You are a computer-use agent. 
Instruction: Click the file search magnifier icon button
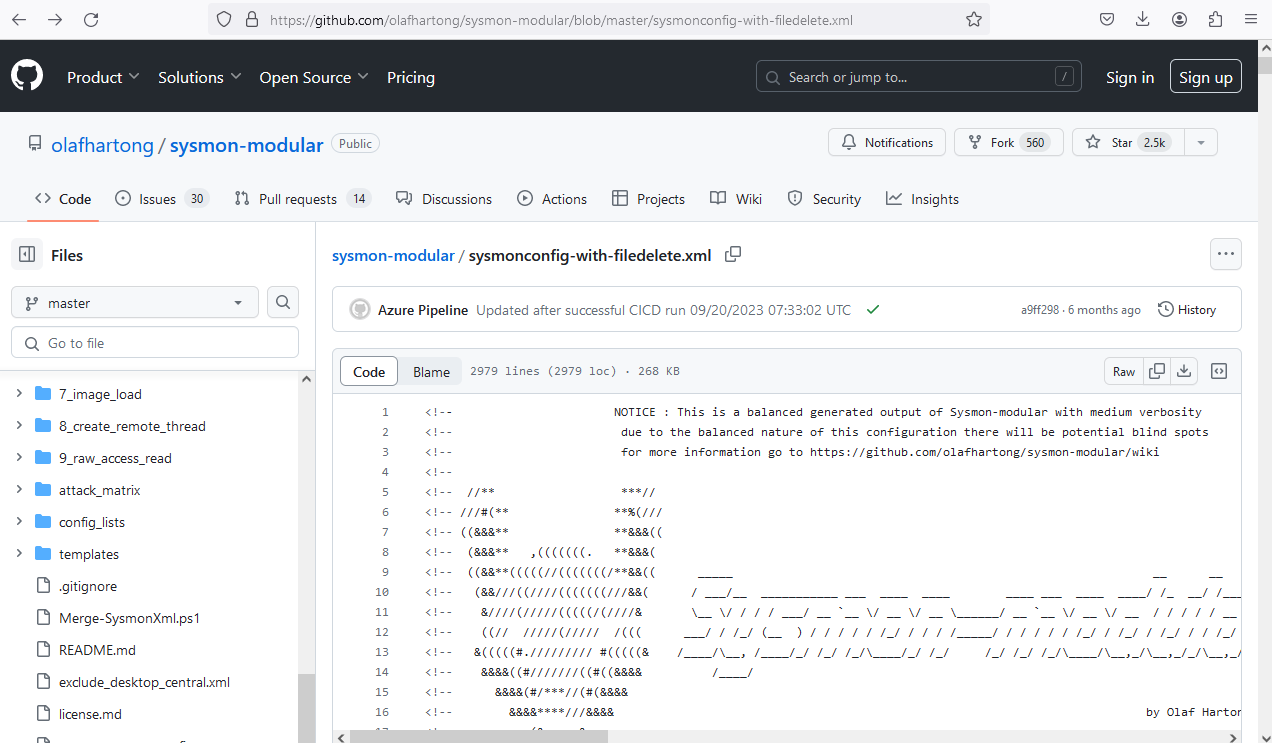(283, 303)
